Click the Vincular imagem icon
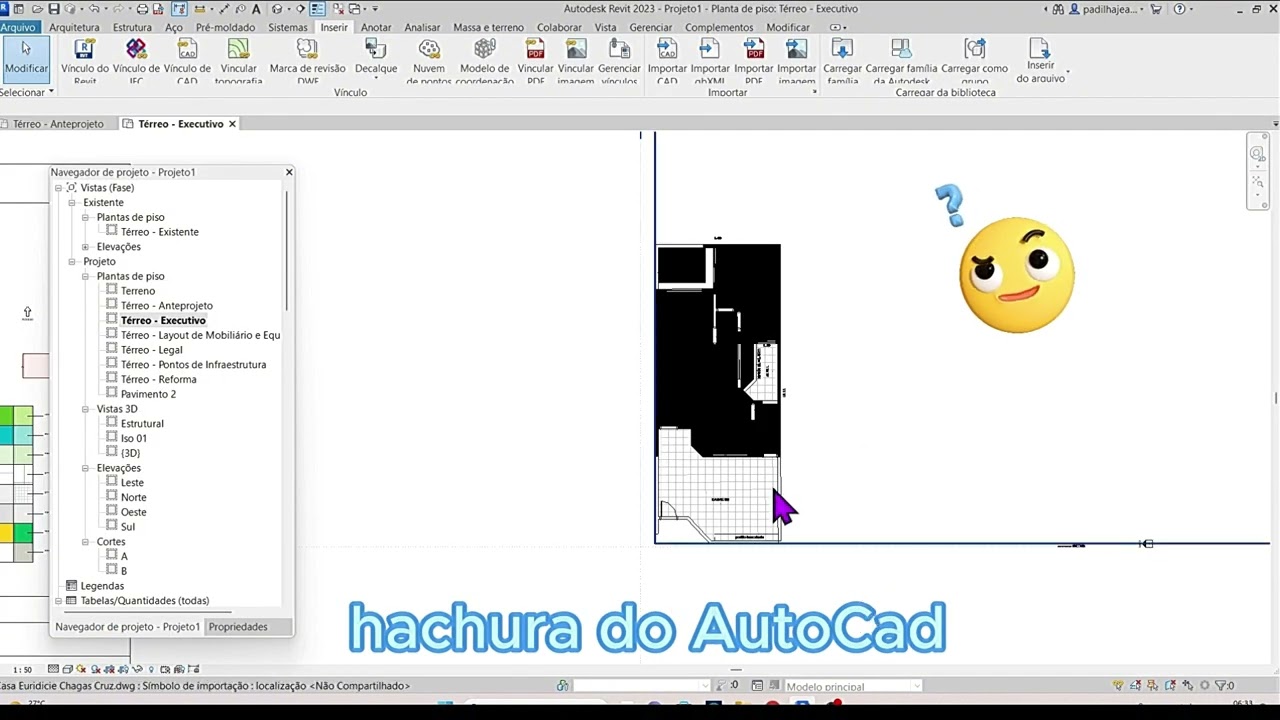 pyautogui.click(x=576, y=49)
